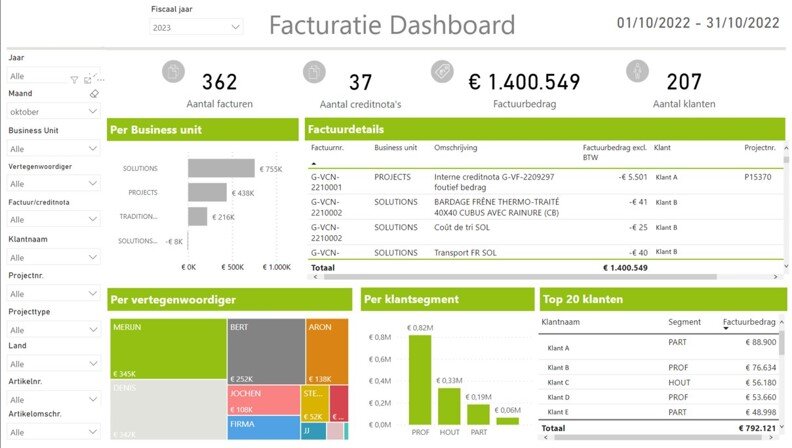792x448 pixels.
Task: Click Factuurdetails scroll right arrow
Action: (x=775, y=277)
